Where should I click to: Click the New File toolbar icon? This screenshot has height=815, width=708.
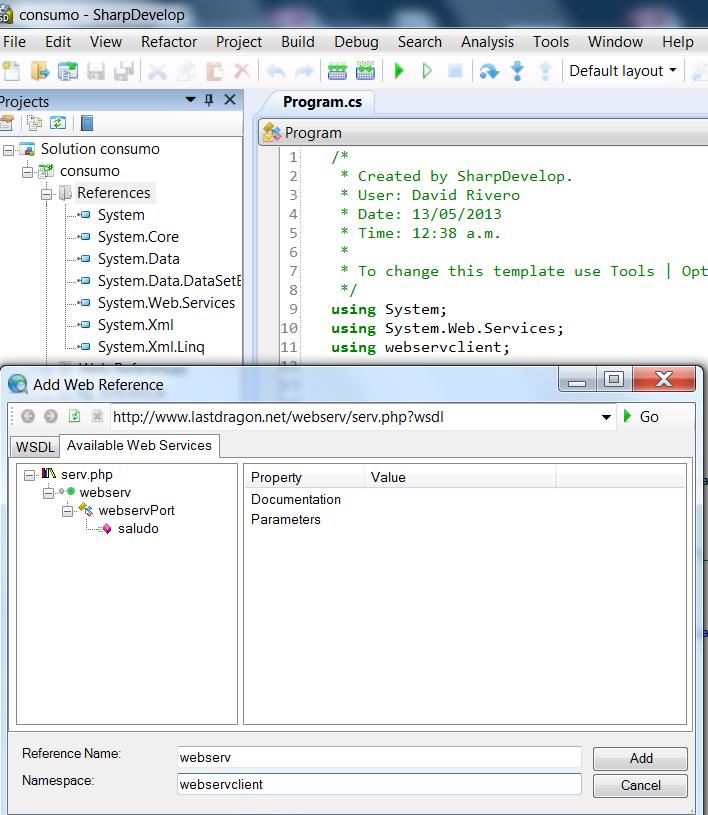11,71
